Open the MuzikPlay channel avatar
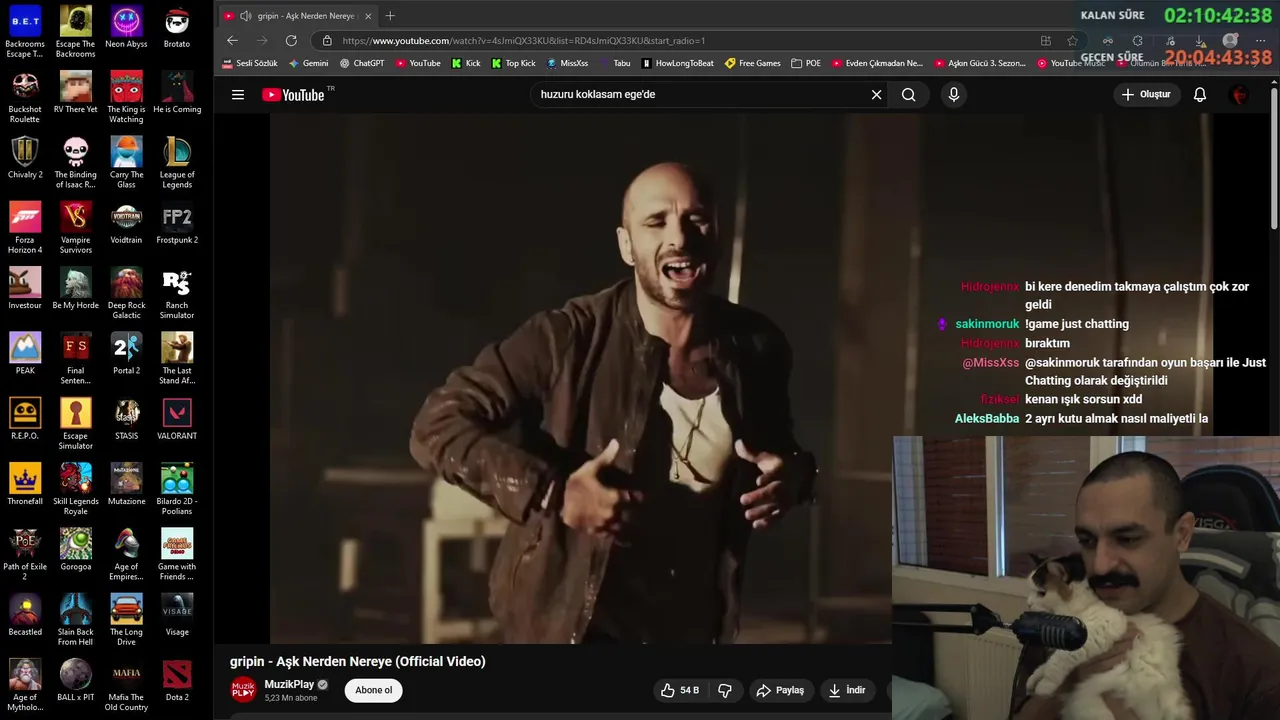Screen dimensions: 1280x720 pos(243,690)
